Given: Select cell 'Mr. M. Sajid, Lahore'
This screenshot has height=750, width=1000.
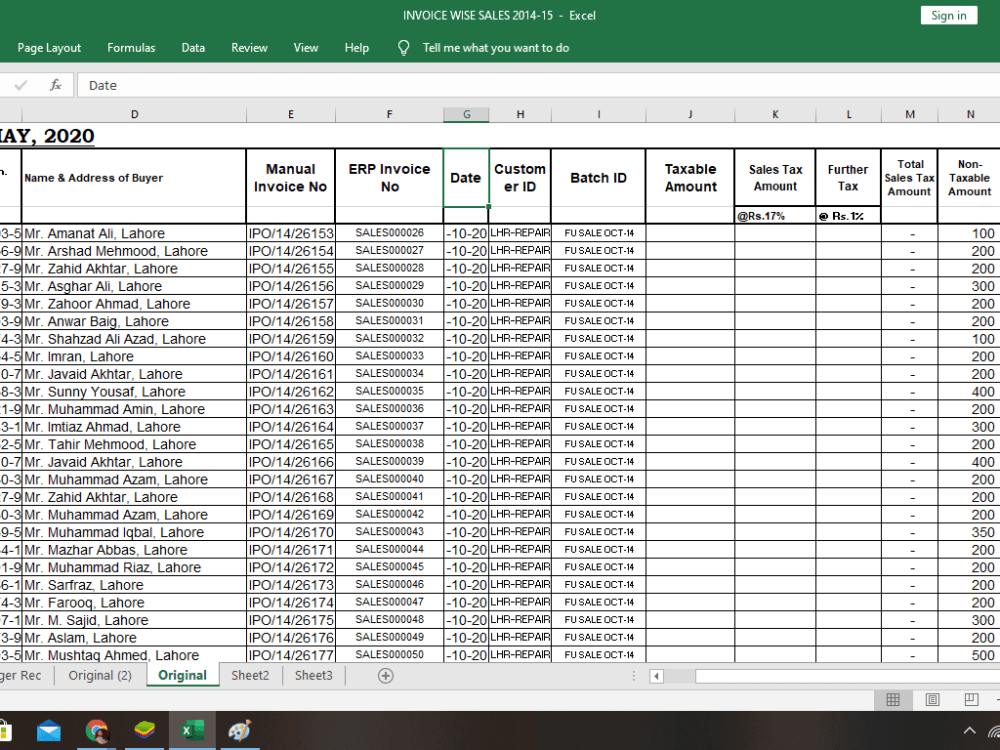Looking at the screenshot, I should tap(134, 620).
